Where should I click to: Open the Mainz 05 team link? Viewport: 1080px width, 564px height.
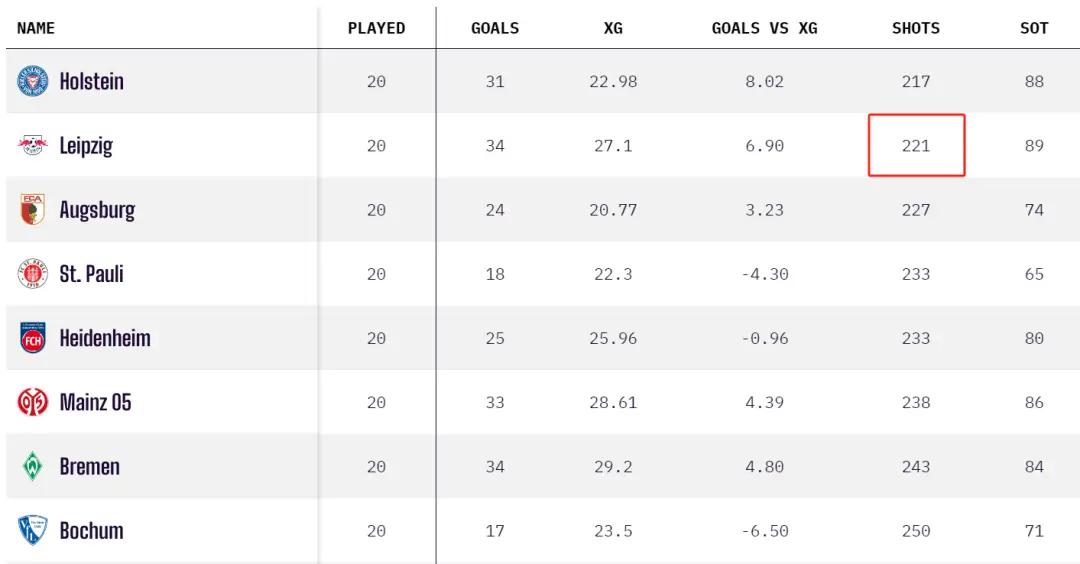[95, 402]
